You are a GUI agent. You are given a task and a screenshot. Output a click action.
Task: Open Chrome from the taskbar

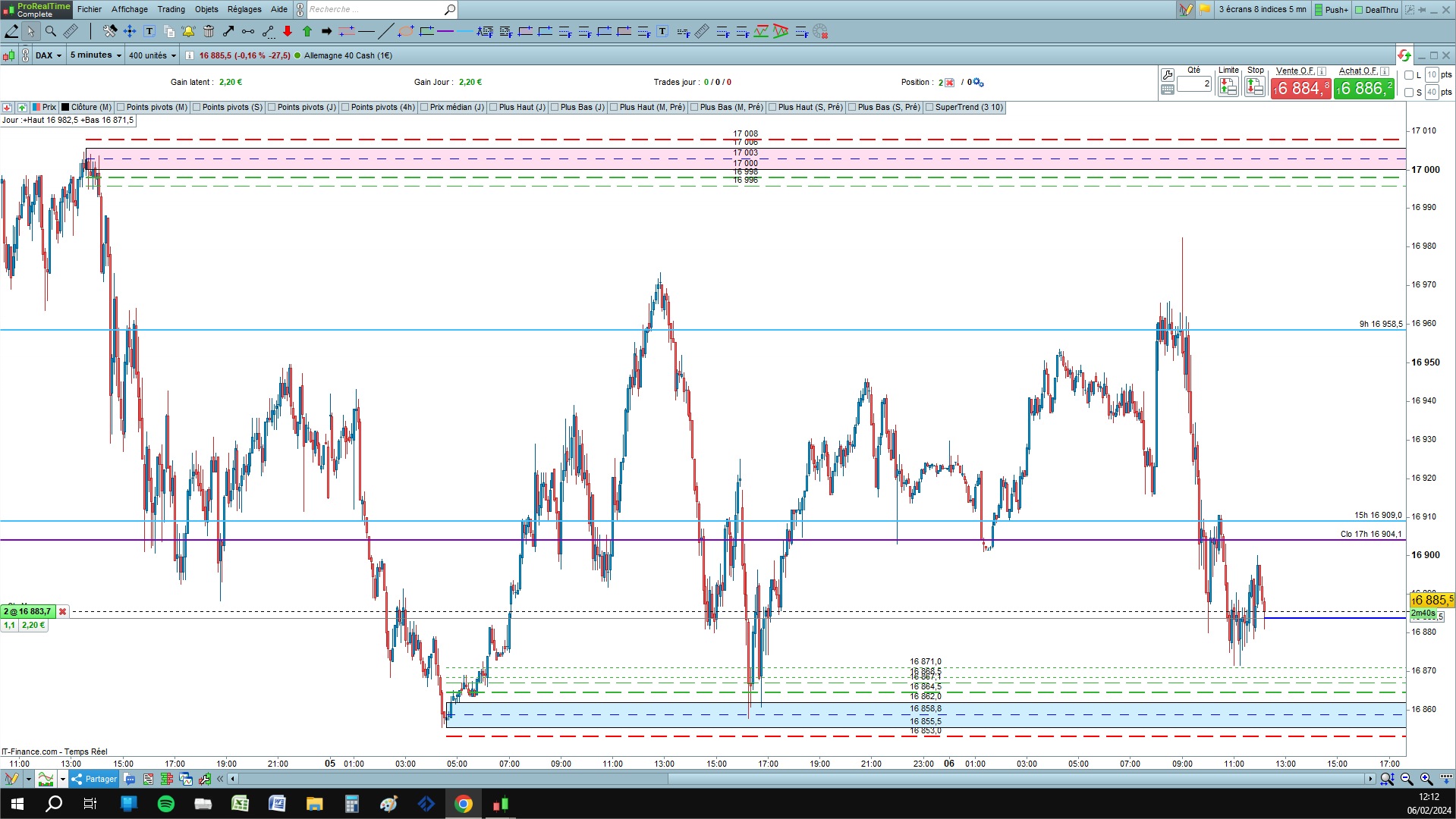463,804
